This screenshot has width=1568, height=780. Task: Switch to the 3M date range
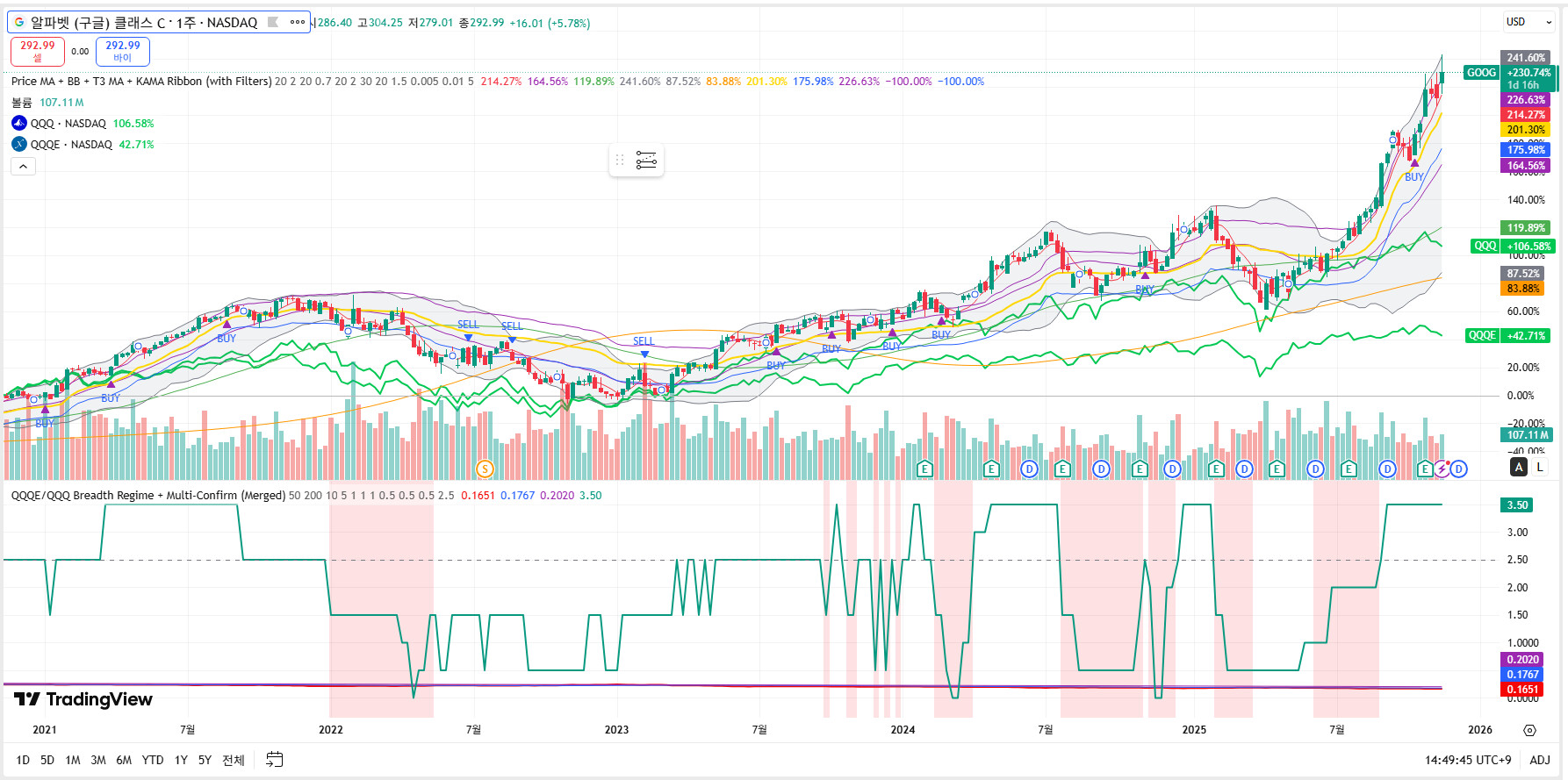coord(98,760)
